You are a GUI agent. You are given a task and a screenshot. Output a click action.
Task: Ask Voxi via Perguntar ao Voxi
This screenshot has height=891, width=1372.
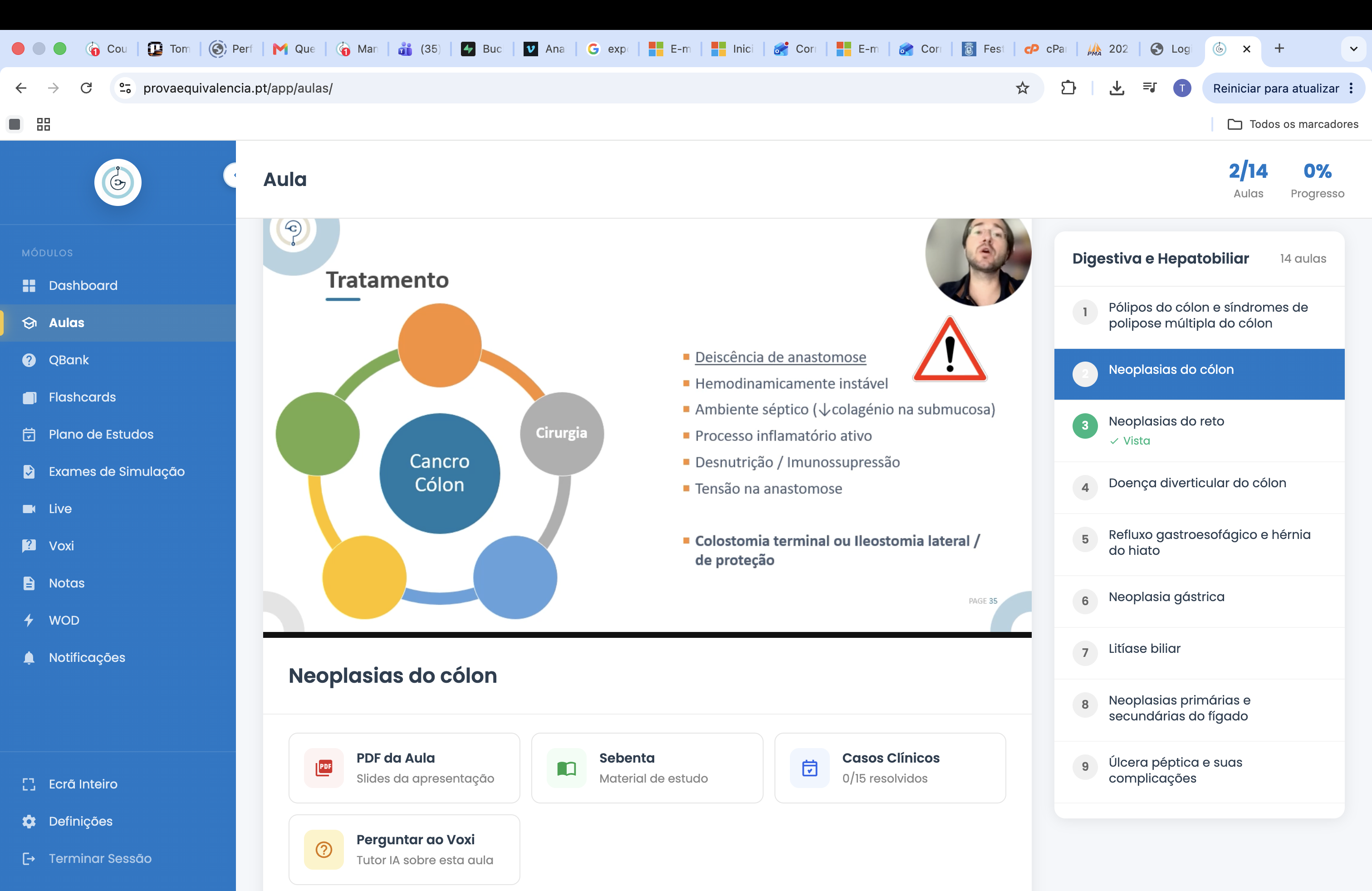[404, 850]
